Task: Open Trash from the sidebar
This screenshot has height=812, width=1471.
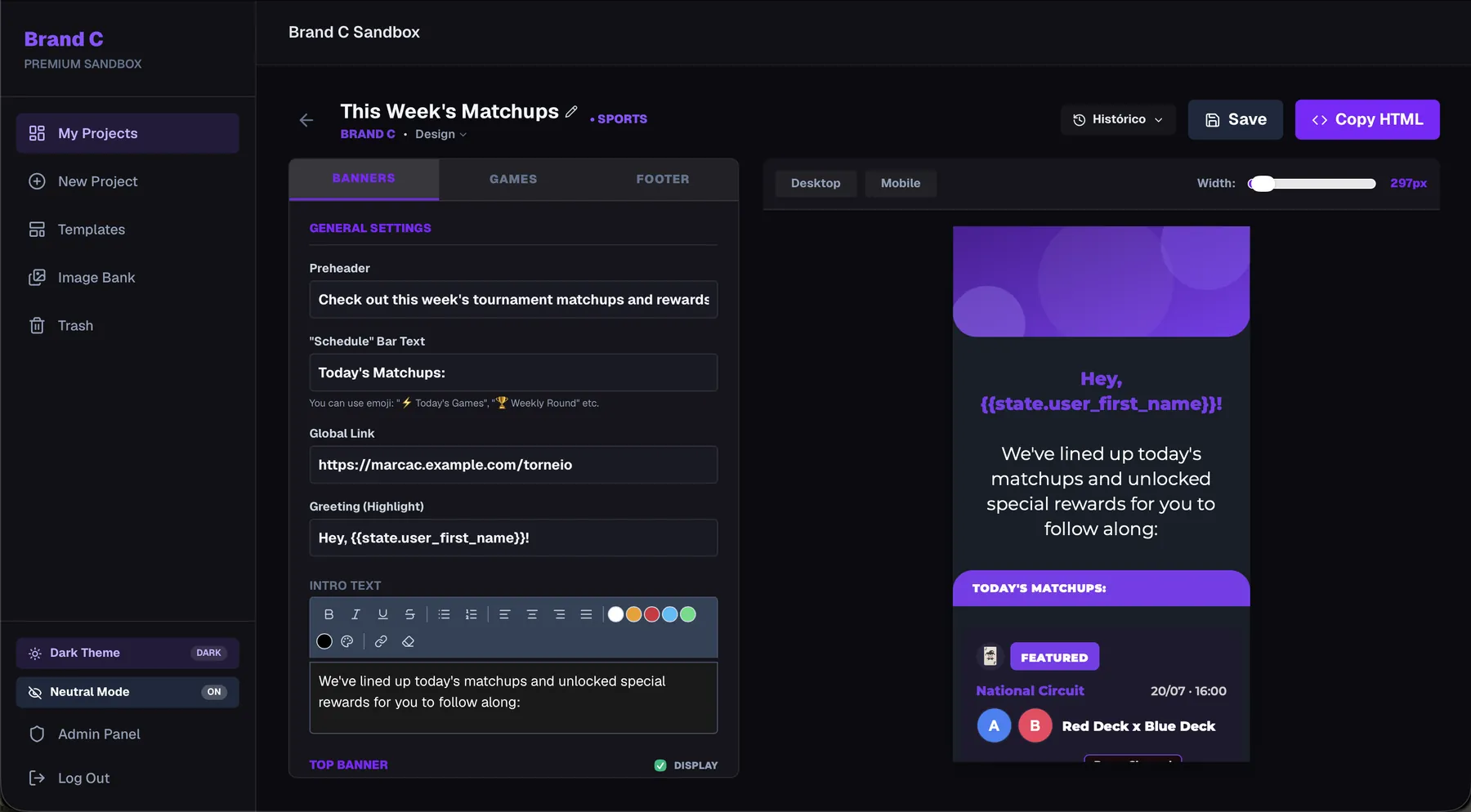Action: pyautogui.click(x=127, y=326)
